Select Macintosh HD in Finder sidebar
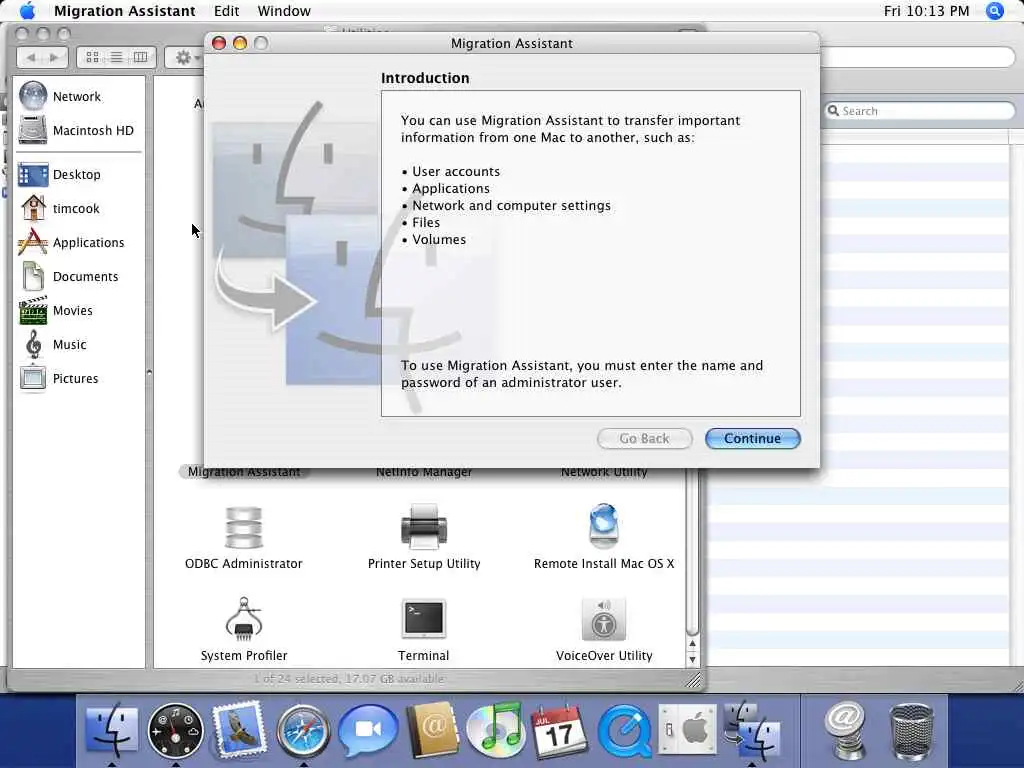The image size is (1024, 768). point(78,130)
